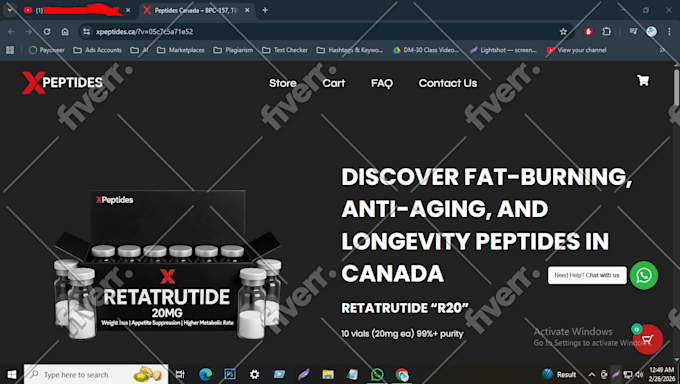The width and height of the screenshot is (680, 384).
Task: Show hidden system tray icons
Action: click(x=592, y=374)
